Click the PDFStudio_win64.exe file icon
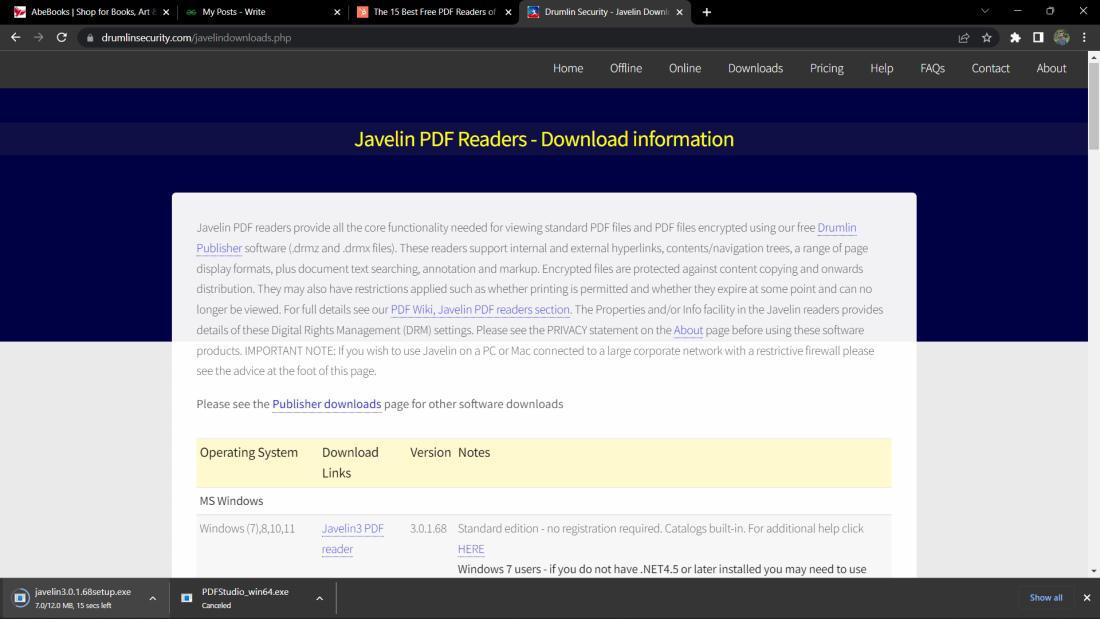This screenshot has width=1100, height=619. click(x=187, y=598)
